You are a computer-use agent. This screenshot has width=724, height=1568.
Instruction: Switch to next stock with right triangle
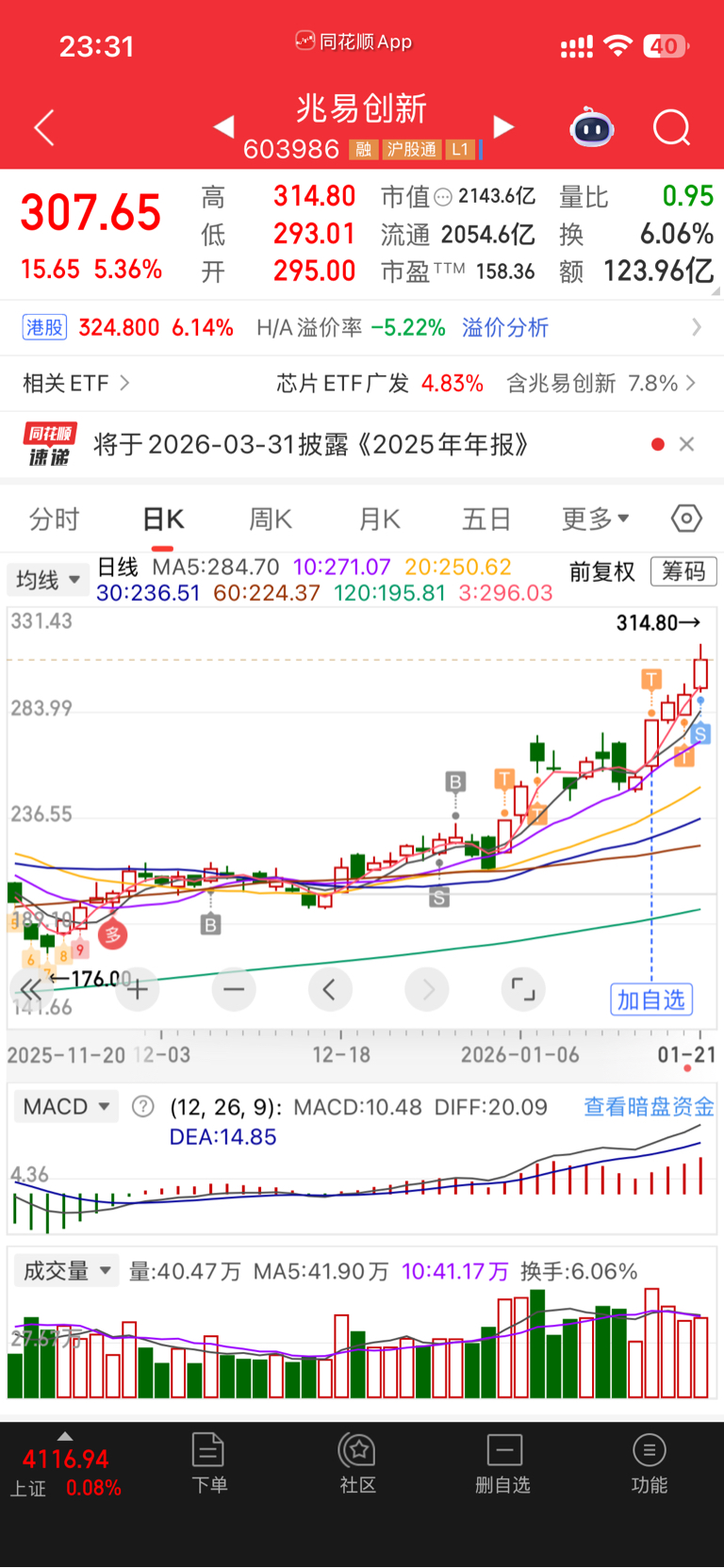(504, 126)
